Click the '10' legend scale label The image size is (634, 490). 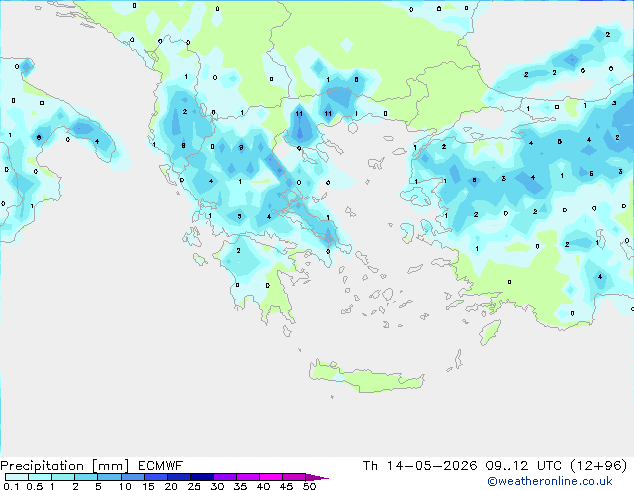(125, 486)
